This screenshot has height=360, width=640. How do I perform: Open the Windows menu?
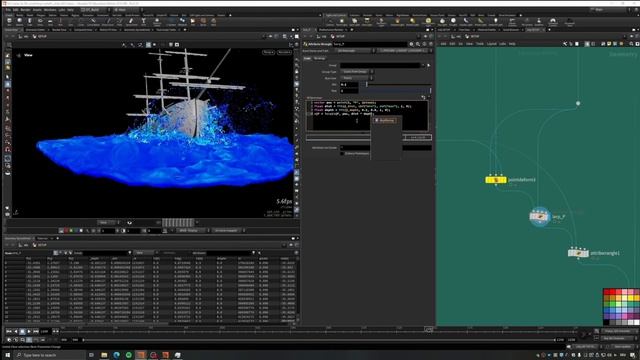pyautogui.click(x=50, y=9)
